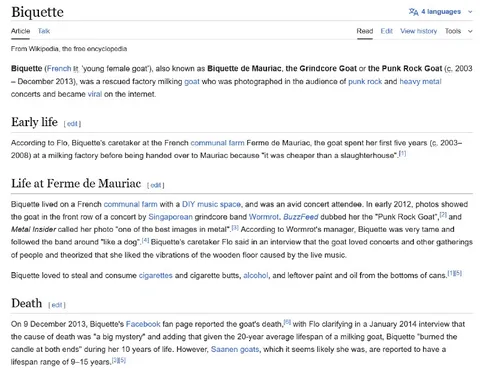This screenshot has width=480, height=382.
Task: Click italic 'Metal Insider' text
Action: click(33, 230)
